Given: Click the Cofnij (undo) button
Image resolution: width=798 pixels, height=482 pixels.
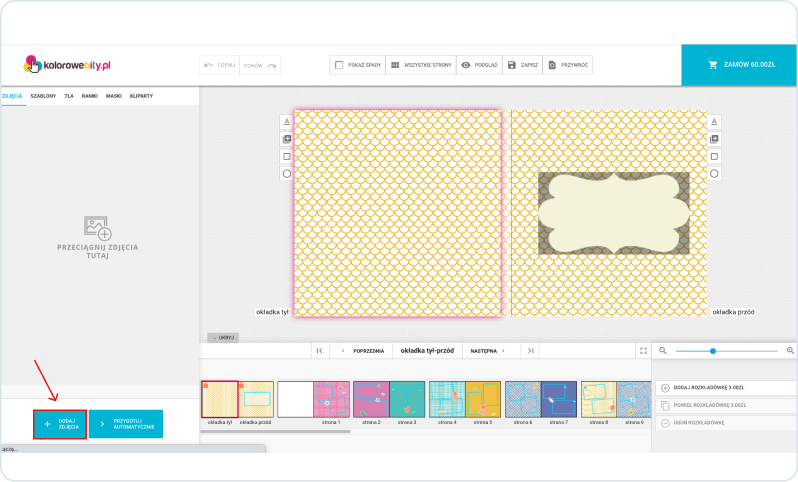Looking at the screenshot, I should (219, 65).
